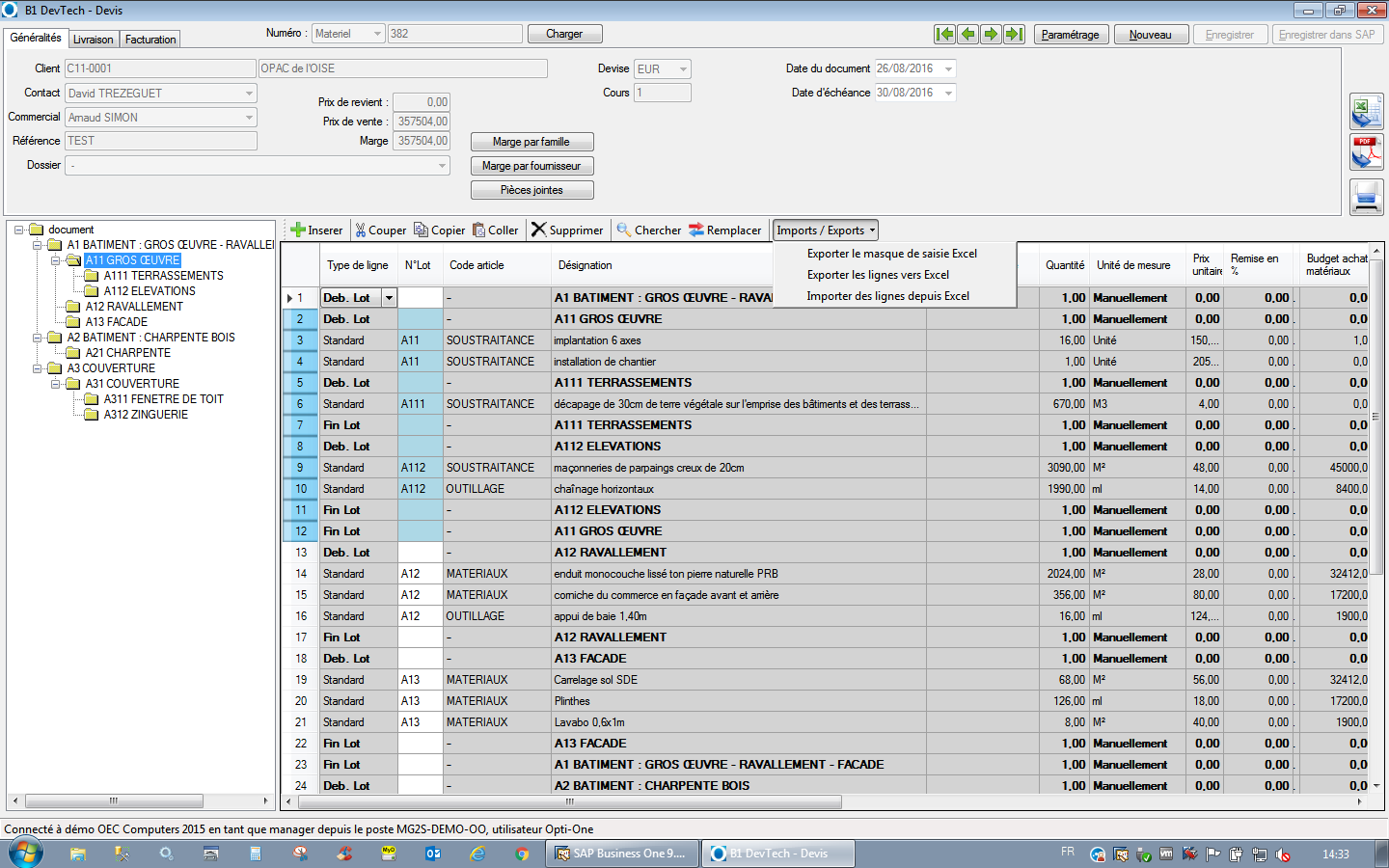Click the Excel export icon on the right

tap(1366, 111)
